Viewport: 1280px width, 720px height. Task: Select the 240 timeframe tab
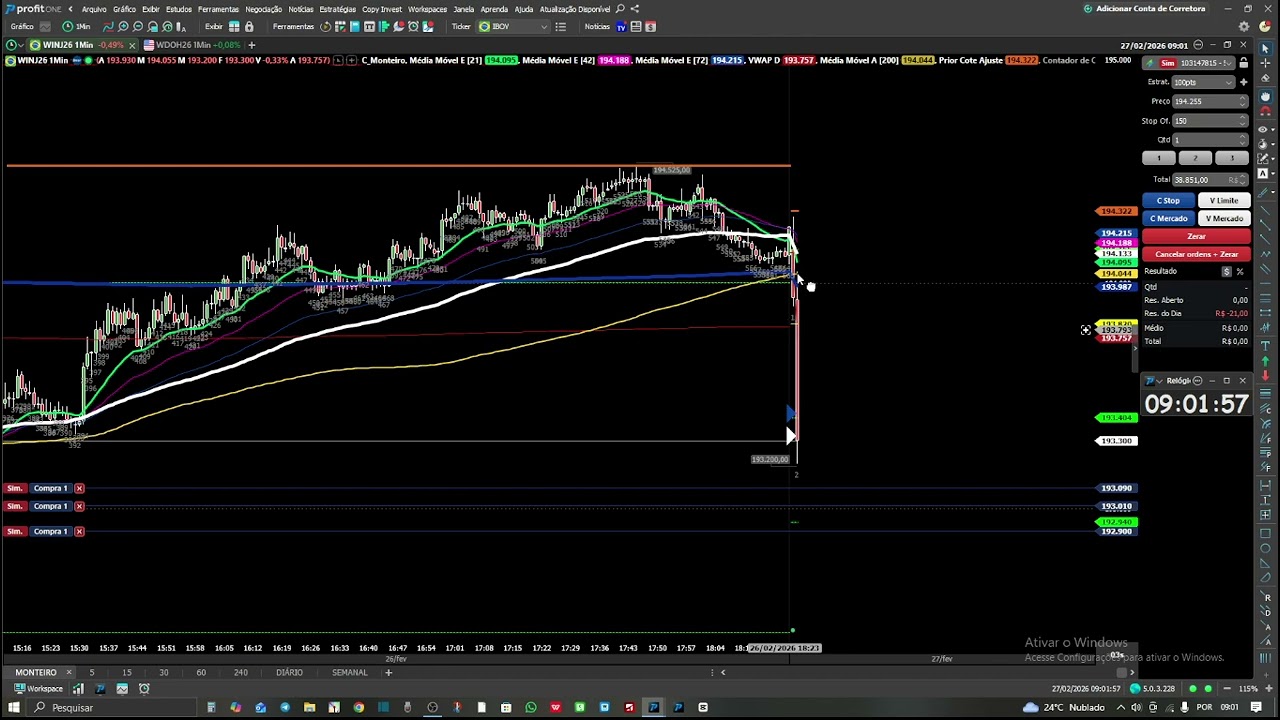click(240, 672)
